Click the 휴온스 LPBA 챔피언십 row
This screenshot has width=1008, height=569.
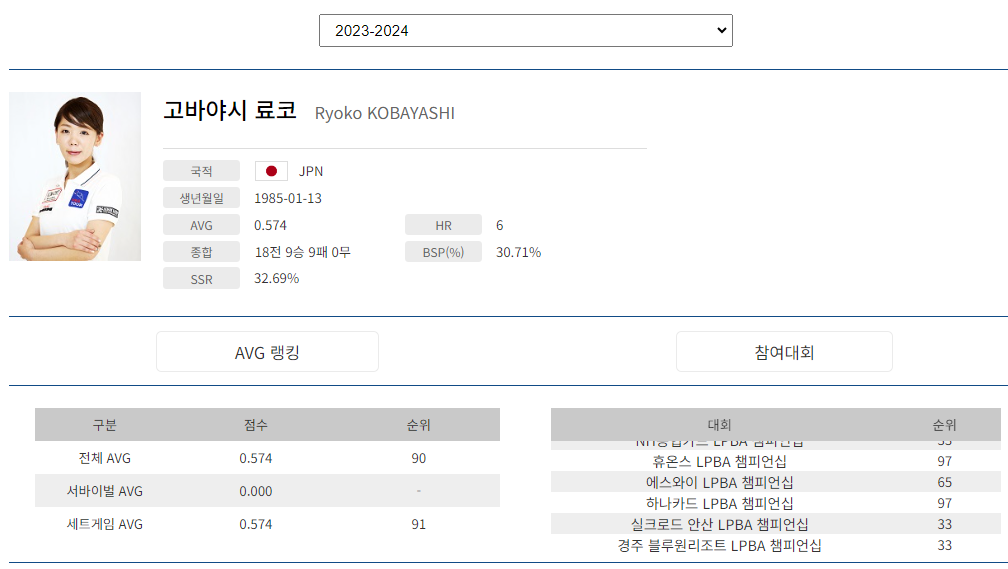[x=775, y=461]
